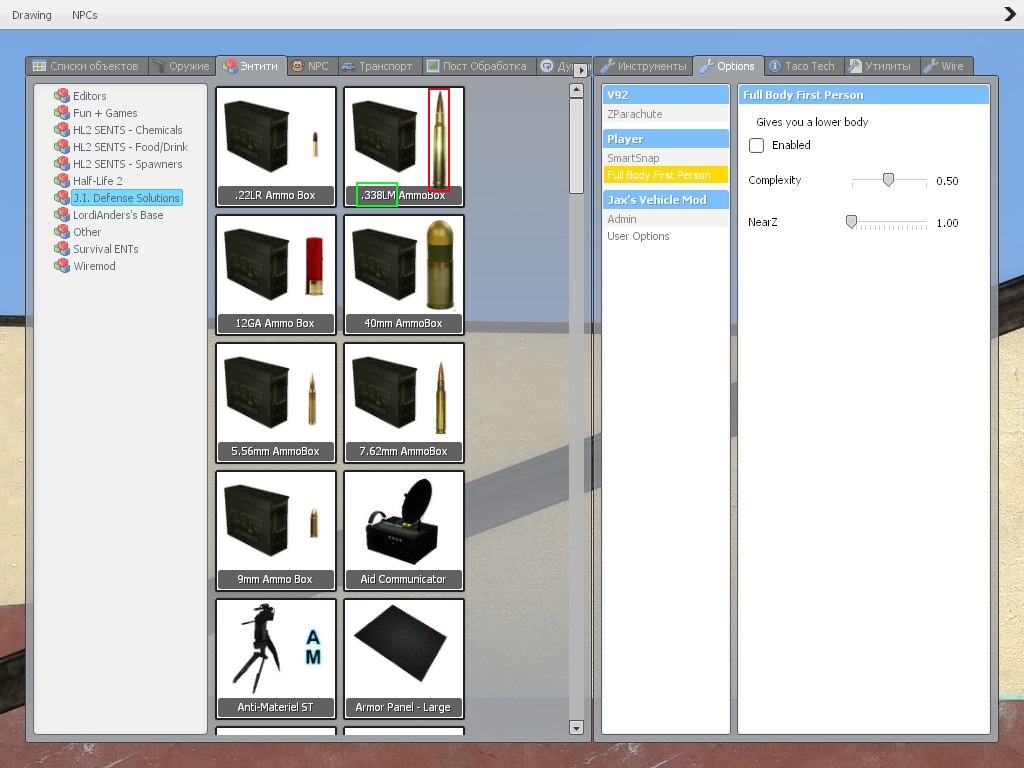Open SmartSnap options
The height and width of the screenshot is (768, 1024).
click(665, 158)
